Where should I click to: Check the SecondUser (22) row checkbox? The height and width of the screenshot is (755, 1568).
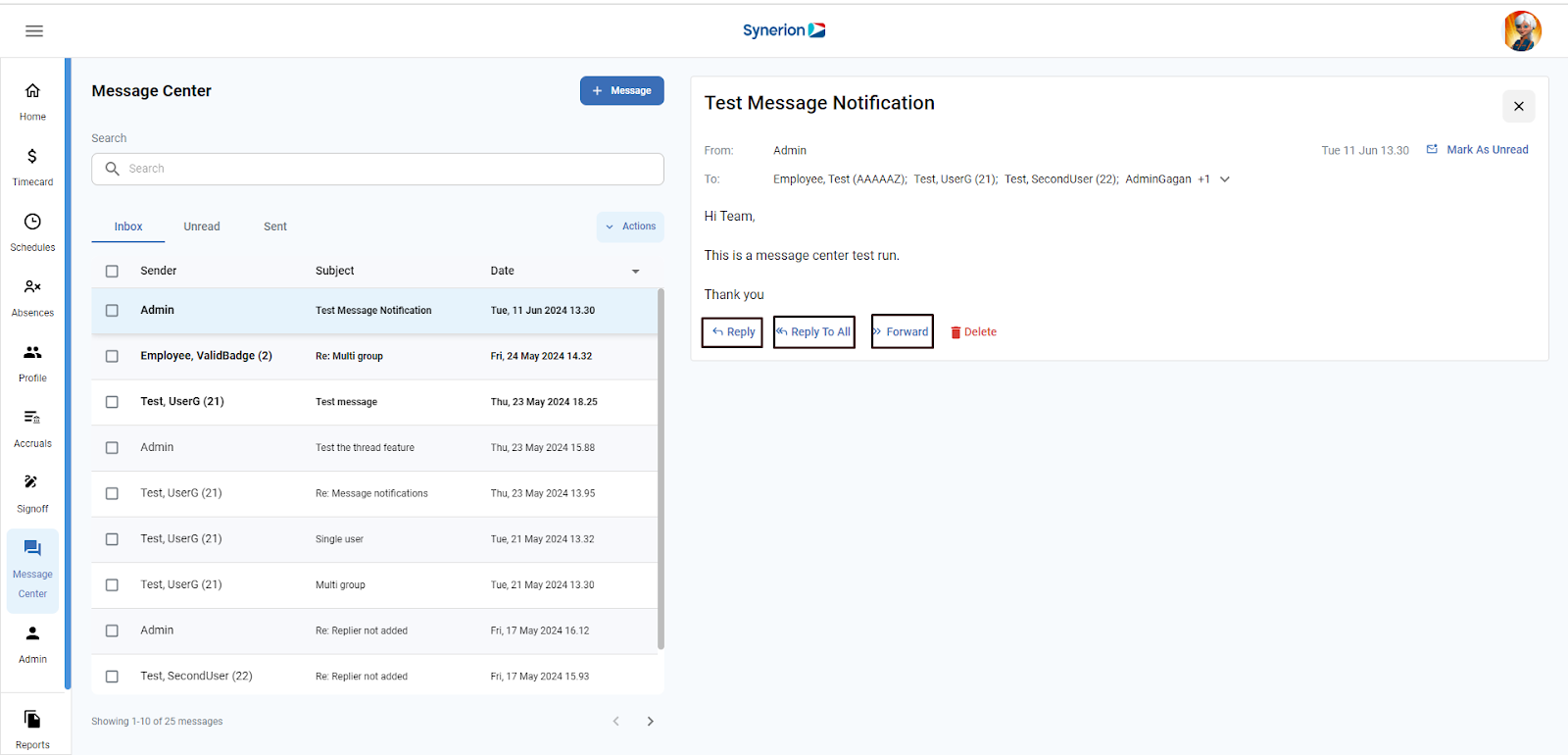(112, 677)
